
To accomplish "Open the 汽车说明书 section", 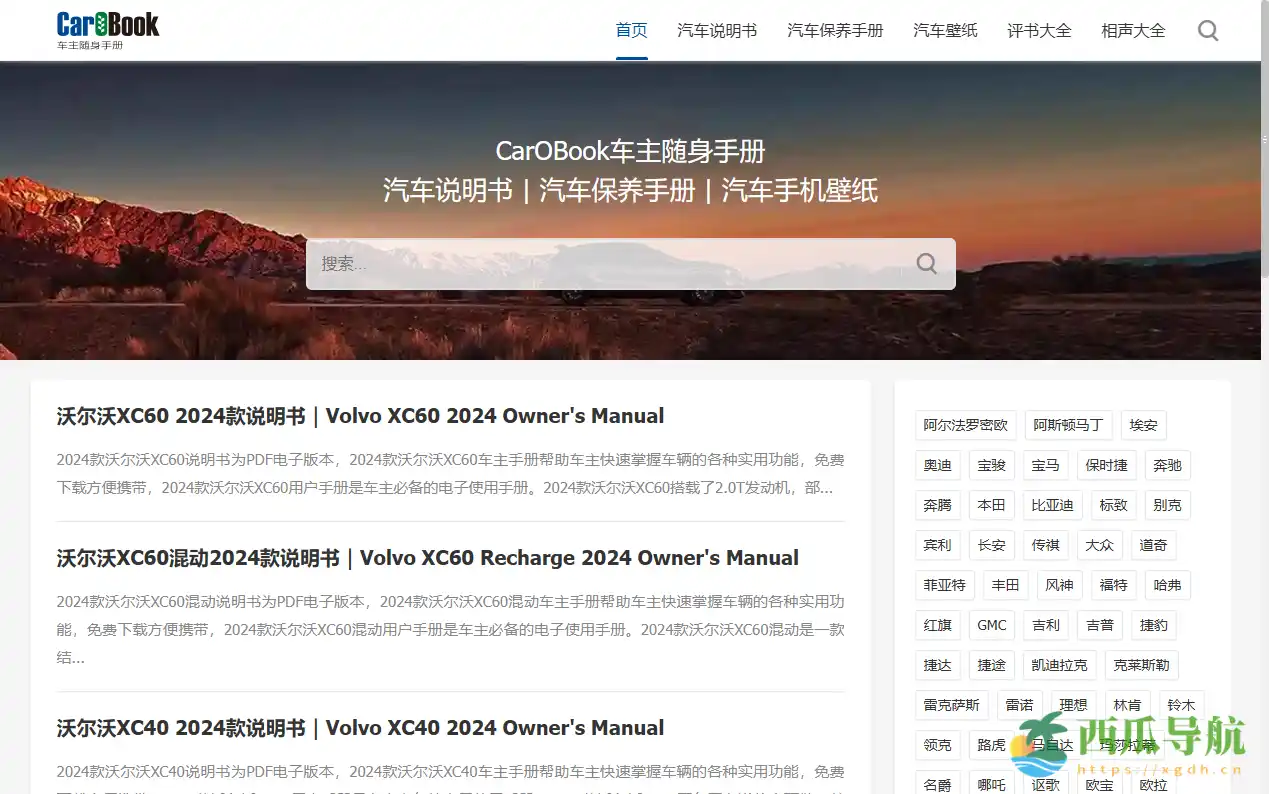I will pyautogui.click(x=717, y=30).
